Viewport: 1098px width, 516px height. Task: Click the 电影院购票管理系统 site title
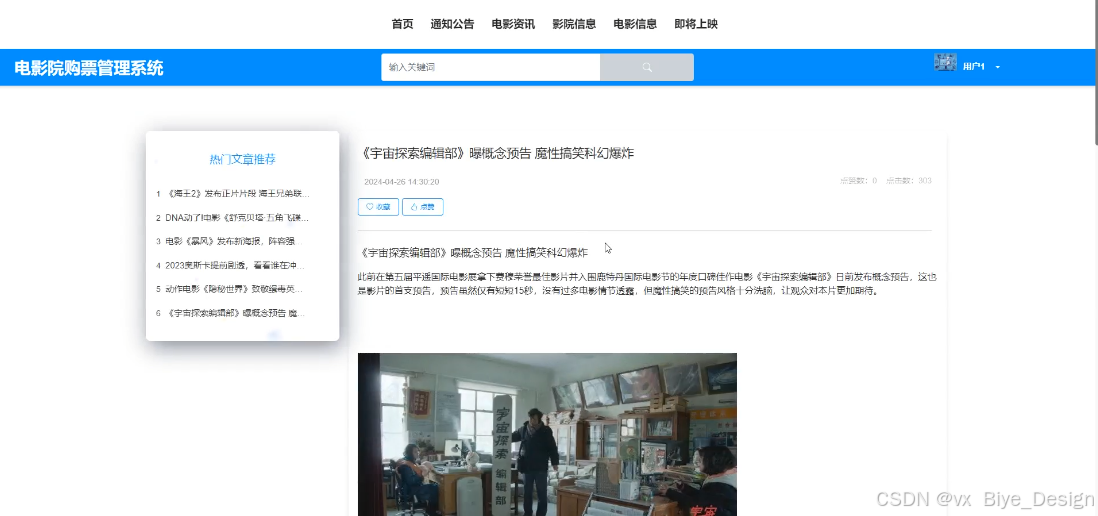tap(89, 68)
